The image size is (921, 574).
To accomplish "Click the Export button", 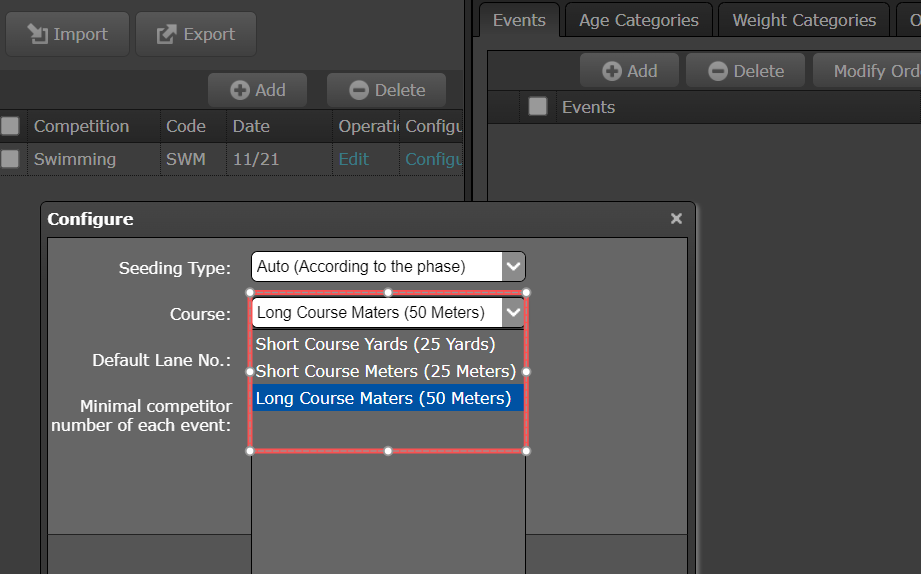I will point(196,34).
